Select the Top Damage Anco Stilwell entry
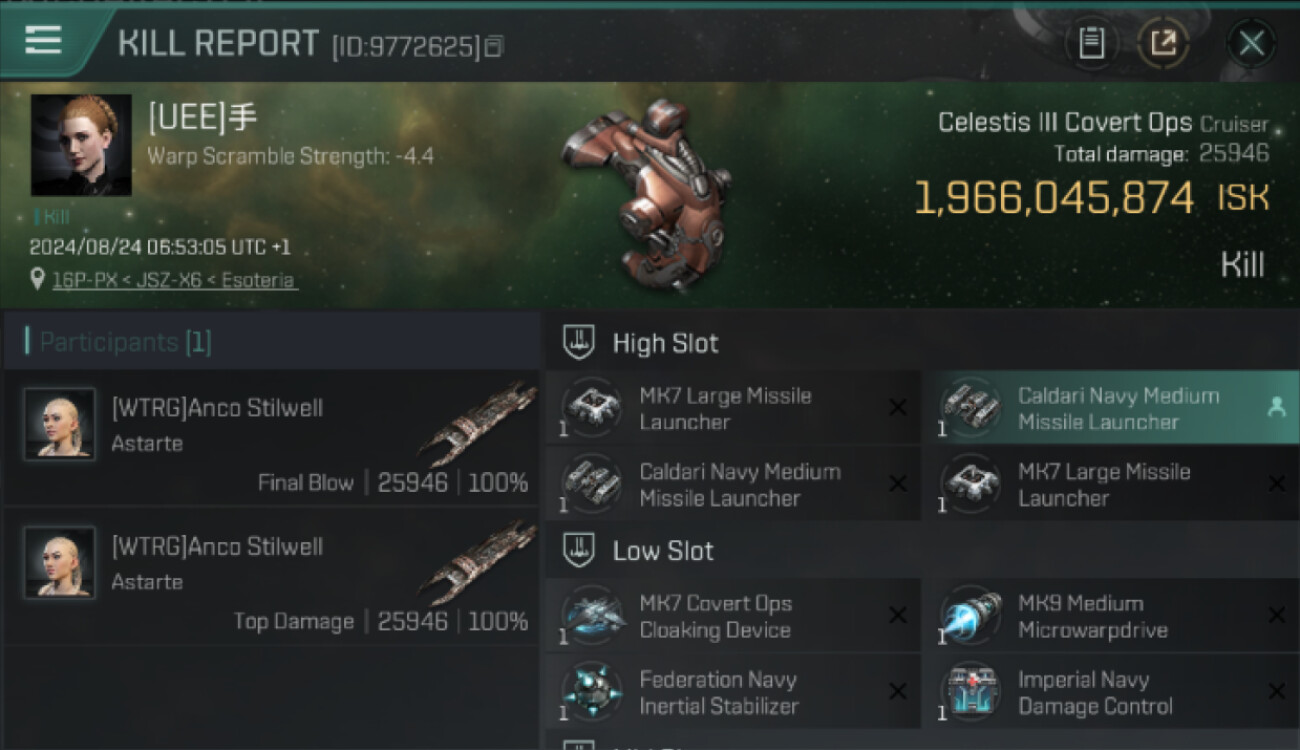1300x750 pixels. (272, 577)
